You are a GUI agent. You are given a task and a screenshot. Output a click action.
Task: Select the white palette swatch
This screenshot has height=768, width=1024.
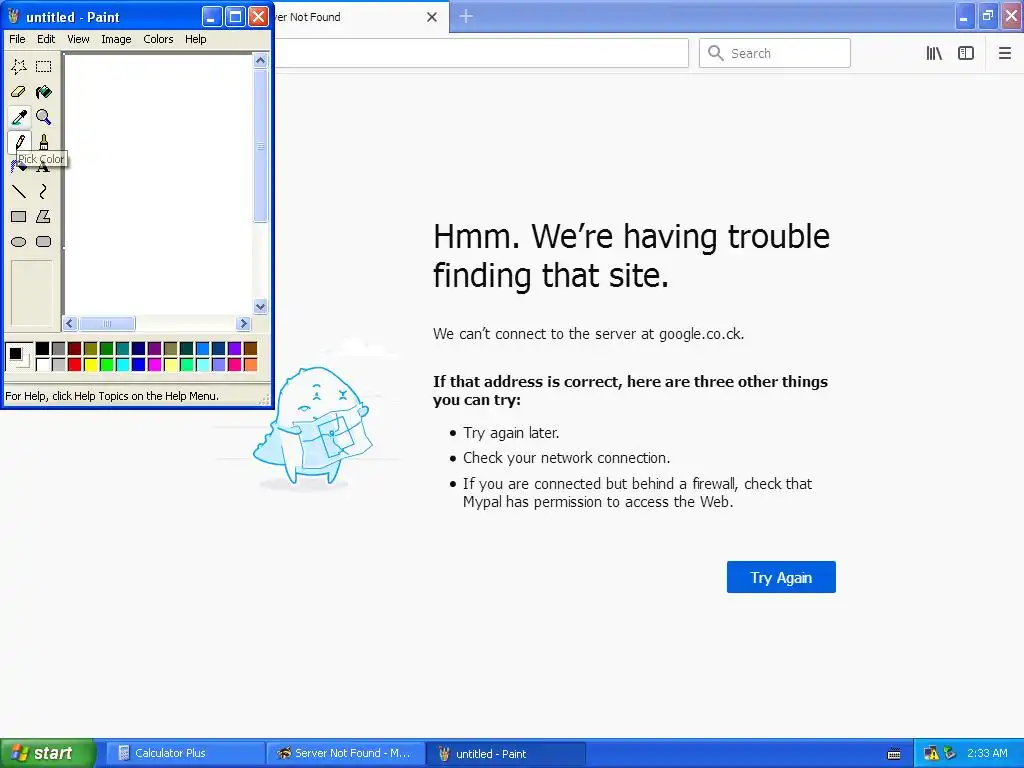[x=42, y=364]
